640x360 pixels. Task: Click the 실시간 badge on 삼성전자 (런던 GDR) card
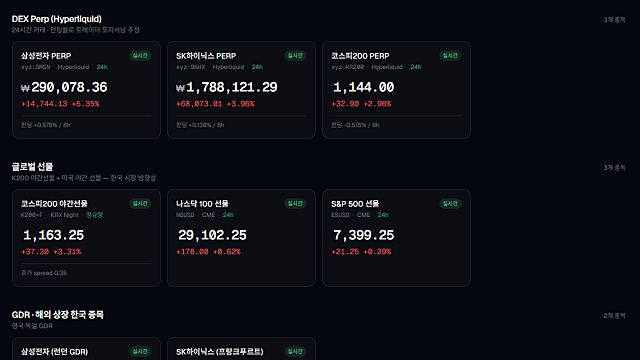pos(140,351)
